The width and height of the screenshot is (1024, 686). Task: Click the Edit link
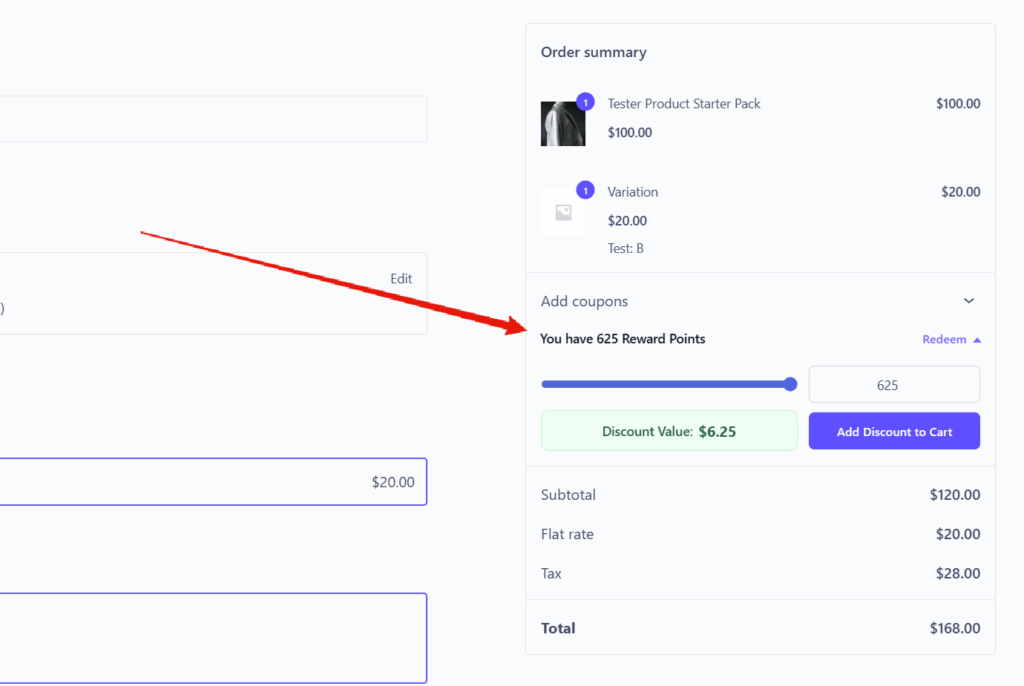pos(401,279)
